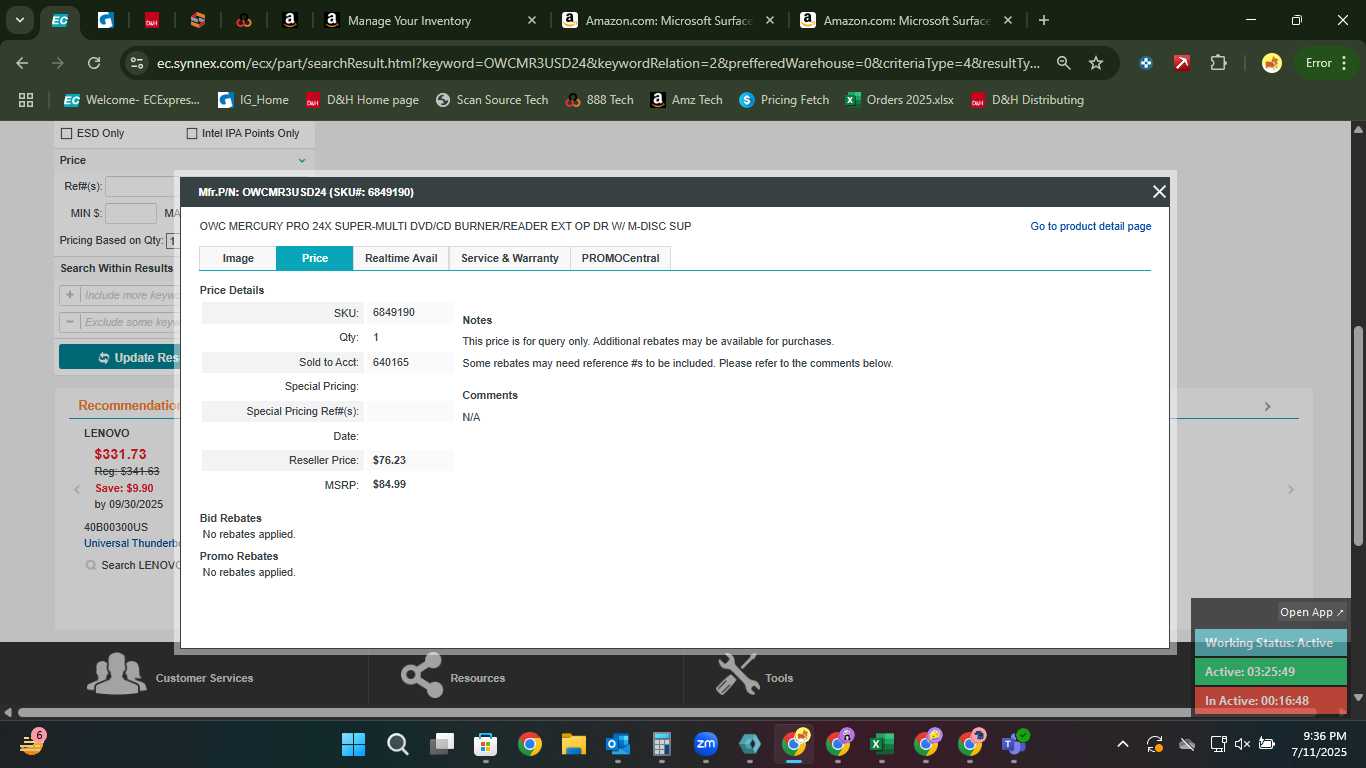
Task: Tick the ESD Only checkbox
Action: [x=67, y=133]
